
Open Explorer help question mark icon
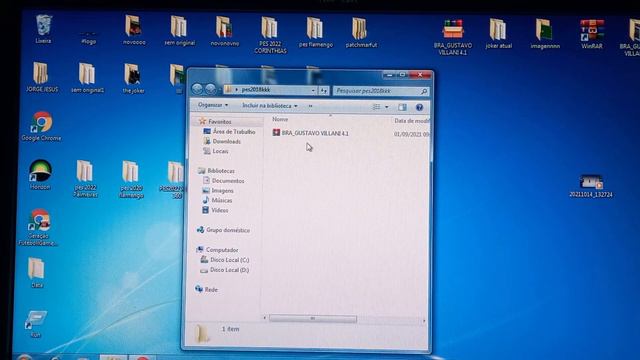[419, 107]
